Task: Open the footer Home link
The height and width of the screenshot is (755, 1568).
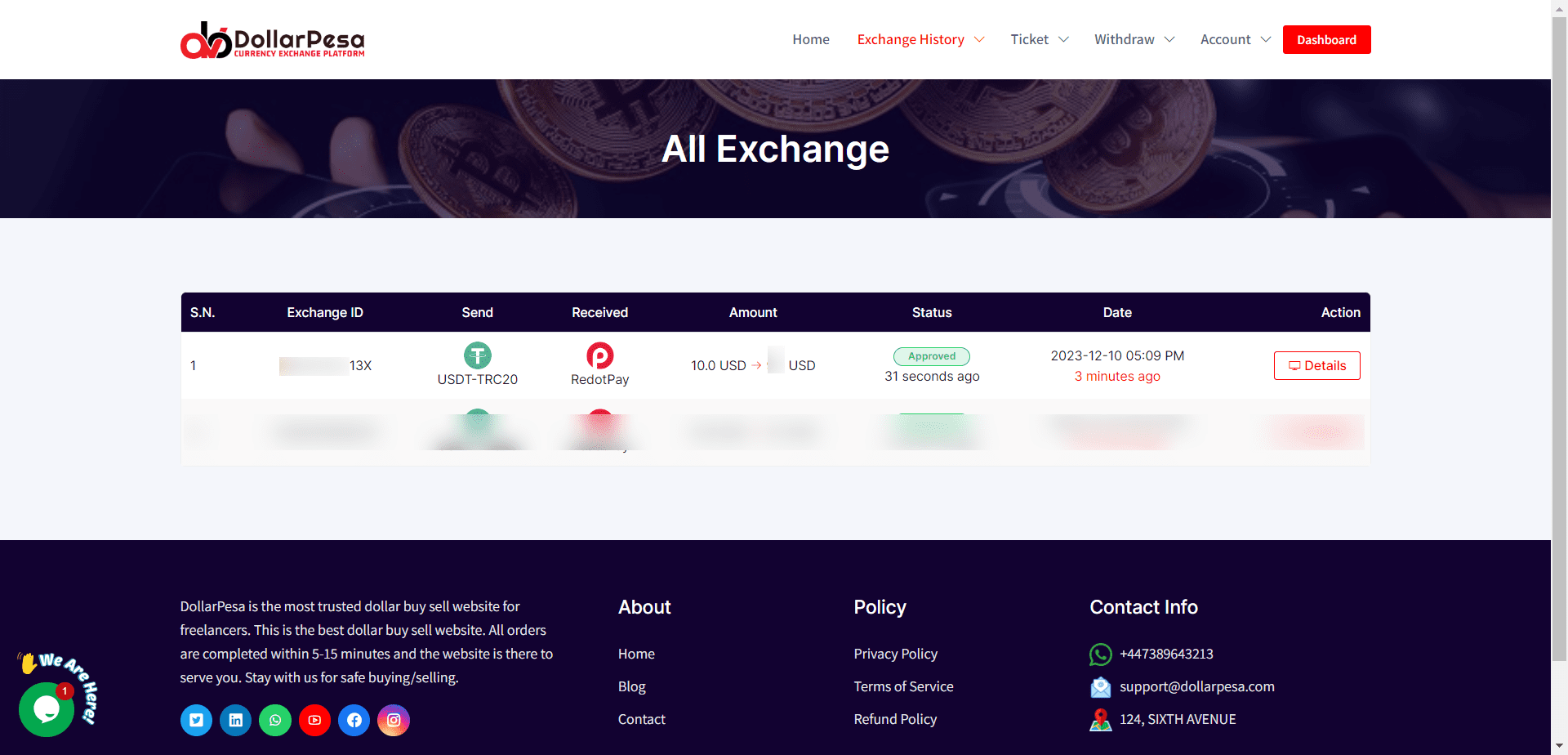Action: pyautogui.click(x=636, y=654)
